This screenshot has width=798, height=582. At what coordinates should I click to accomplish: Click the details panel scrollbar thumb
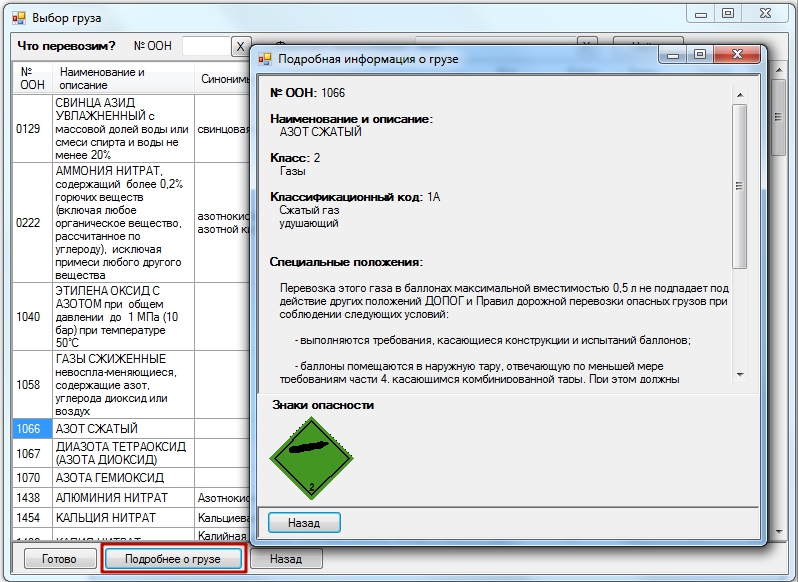(739, 185)
